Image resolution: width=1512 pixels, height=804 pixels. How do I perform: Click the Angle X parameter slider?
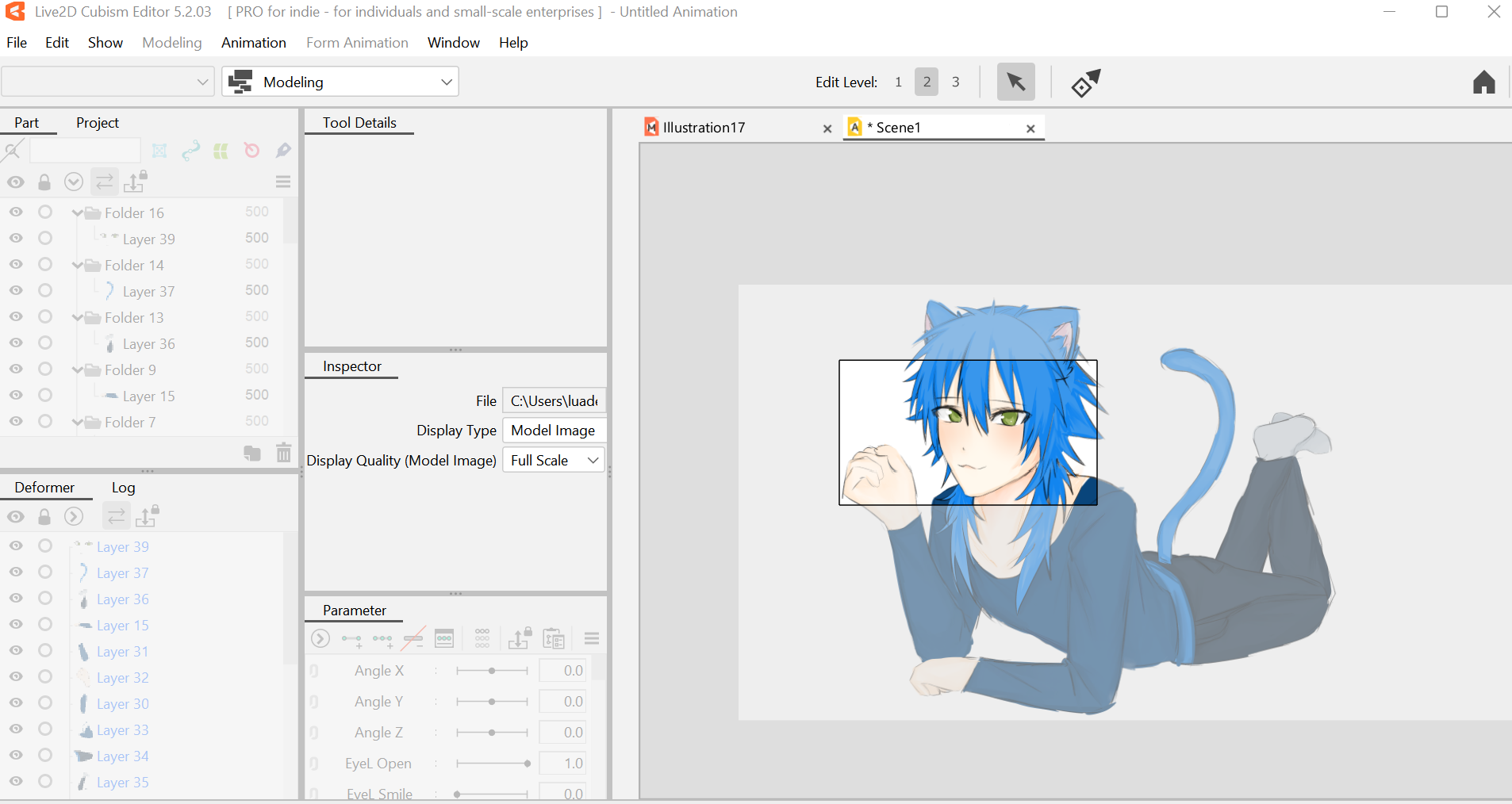[x=492, y=671]
